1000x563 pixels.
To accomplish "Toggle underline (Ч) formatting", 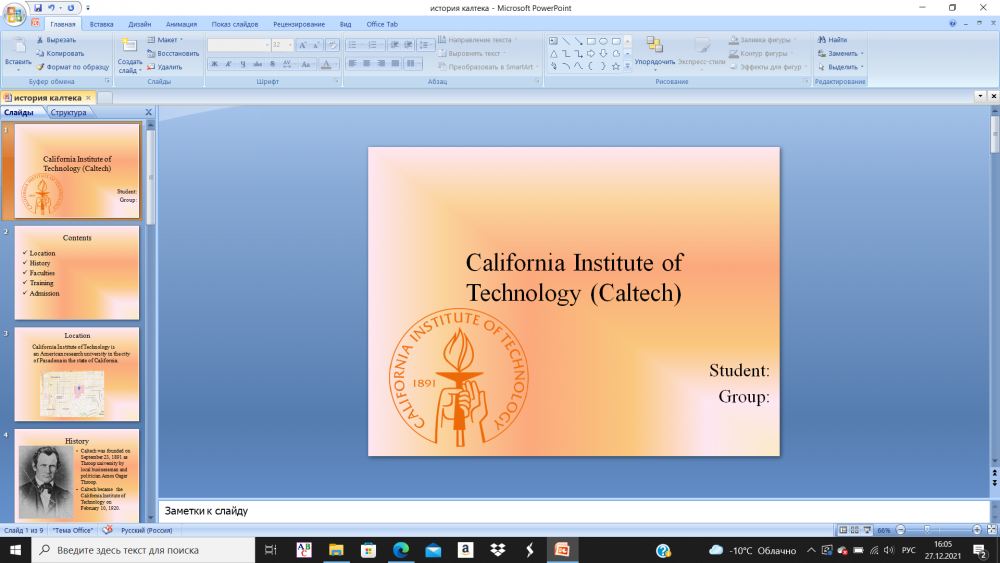I will [243, 64].
